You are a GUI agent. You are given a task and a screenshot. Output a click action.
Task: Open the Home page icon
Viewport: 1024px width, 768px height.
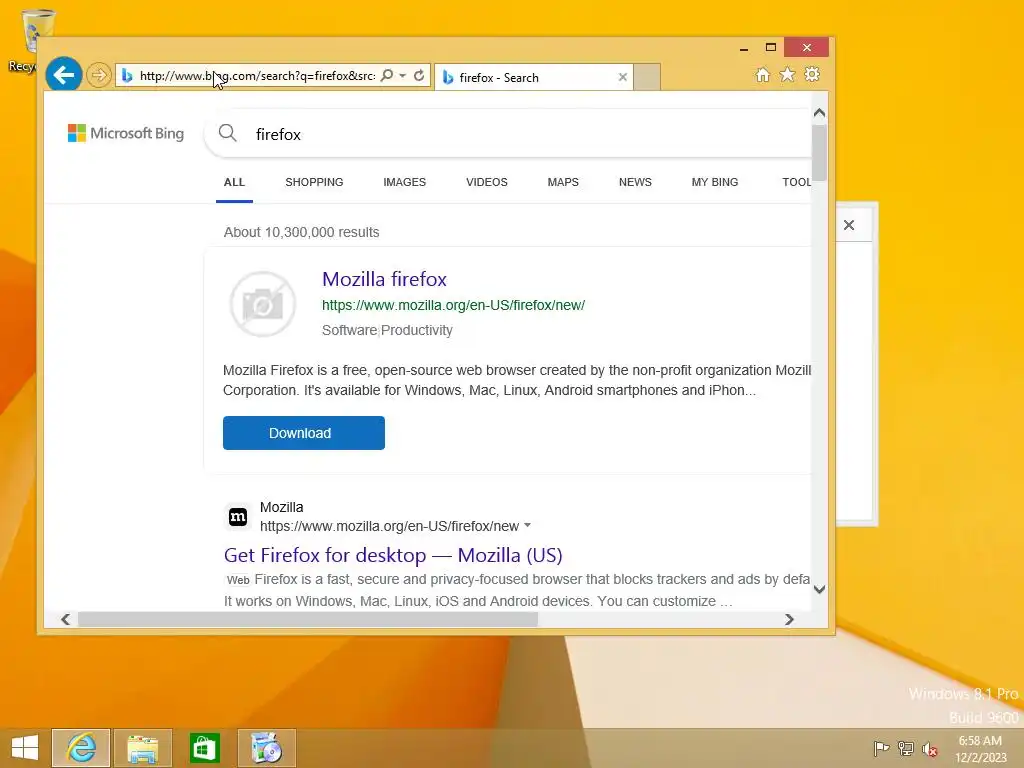tap(762, 74)
